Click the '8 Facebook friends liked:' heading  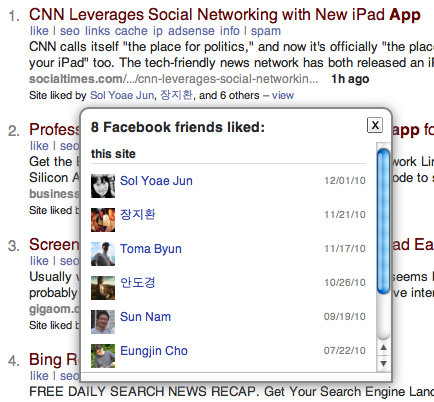point(178,127)
